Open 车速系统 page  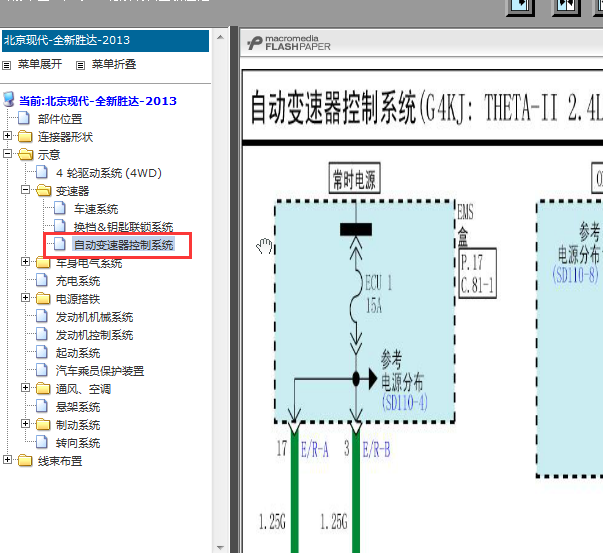pos(96,209)
